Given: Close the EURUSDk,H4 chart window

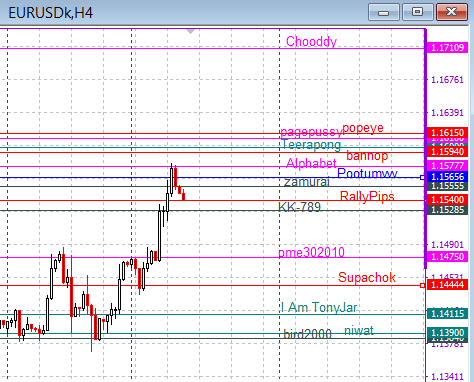Looking at the screenshot, I should [452, 12].
